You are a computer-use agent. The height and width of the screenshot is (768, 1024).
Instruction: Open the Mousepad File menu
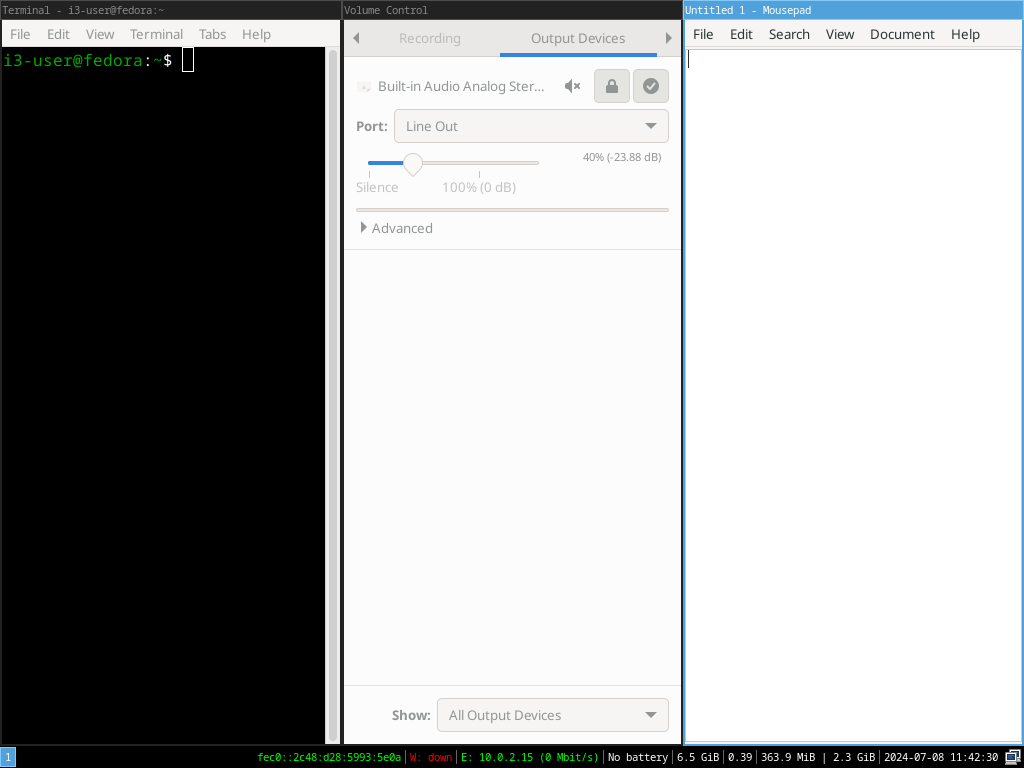coord(703,34)
